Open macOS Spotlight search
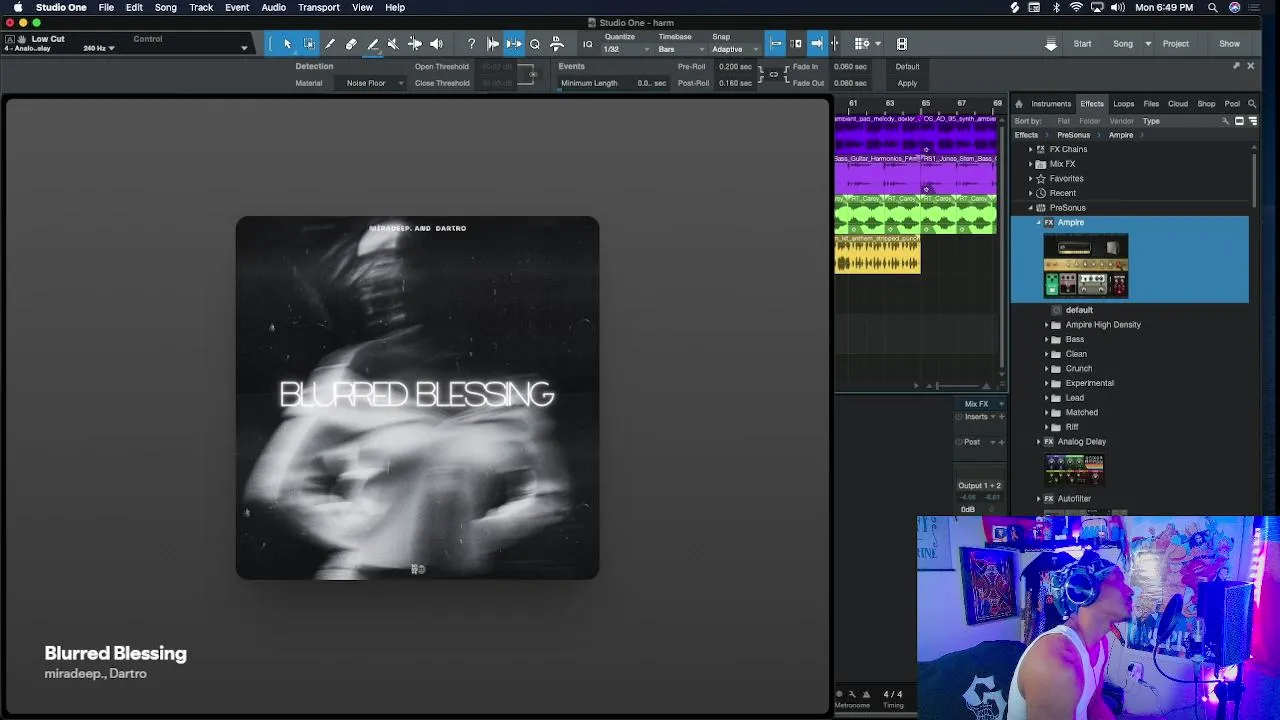This screenshot has height=720, width=1280. 1212,7
